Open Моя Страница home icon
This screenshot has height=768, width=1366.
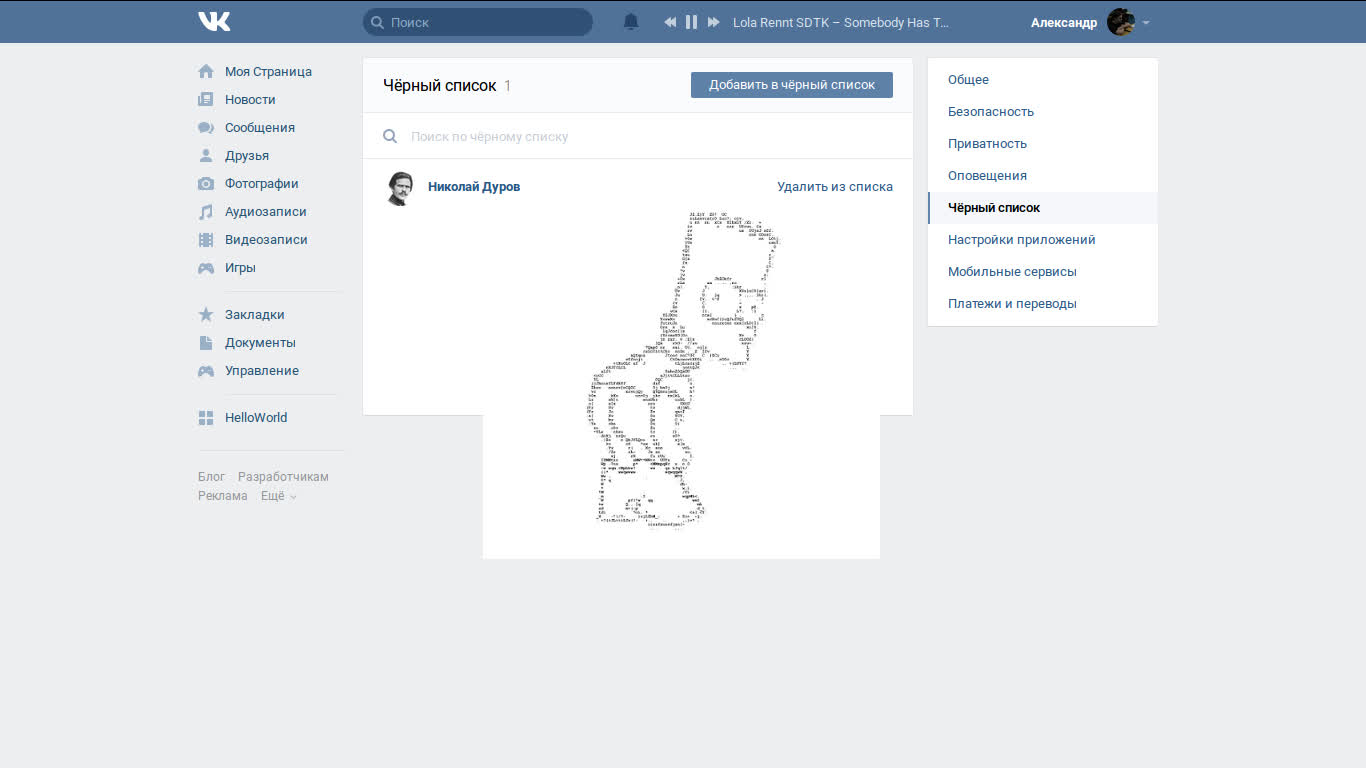pyautogui.click(x=206, y=72)
